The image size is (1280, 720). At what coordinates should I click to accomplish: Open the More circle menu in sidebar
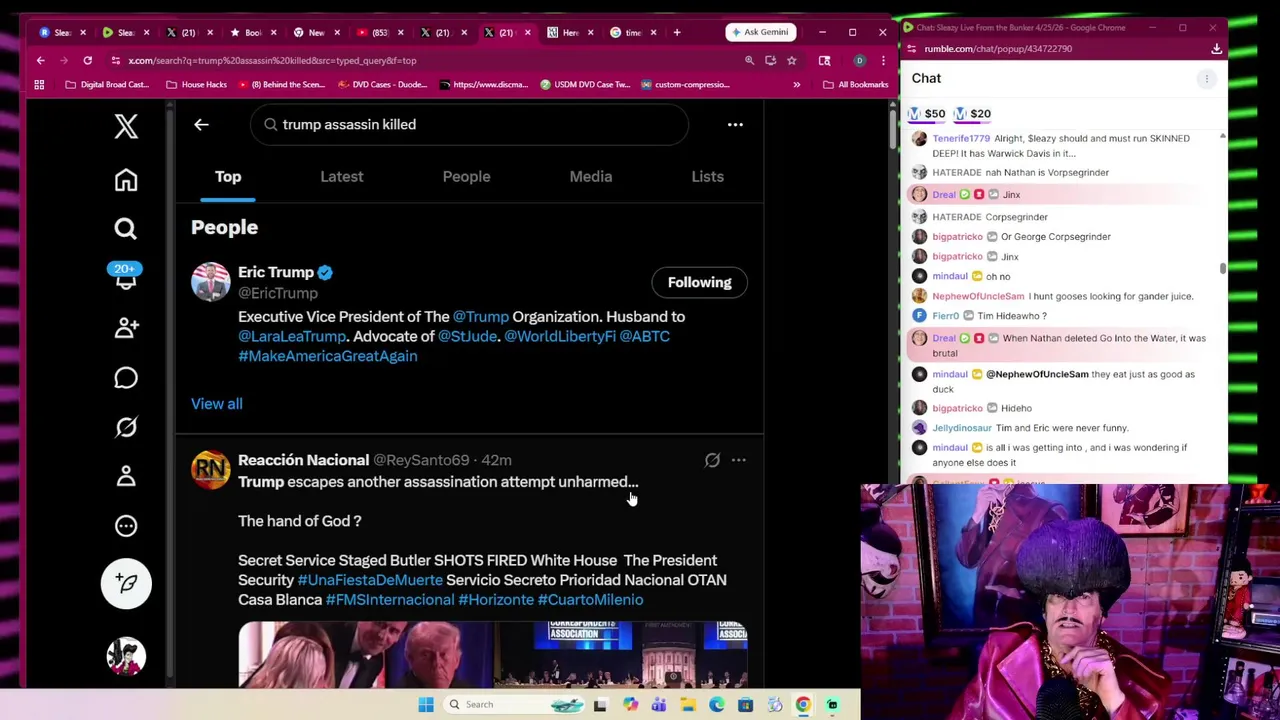click(x=126, y=526)
